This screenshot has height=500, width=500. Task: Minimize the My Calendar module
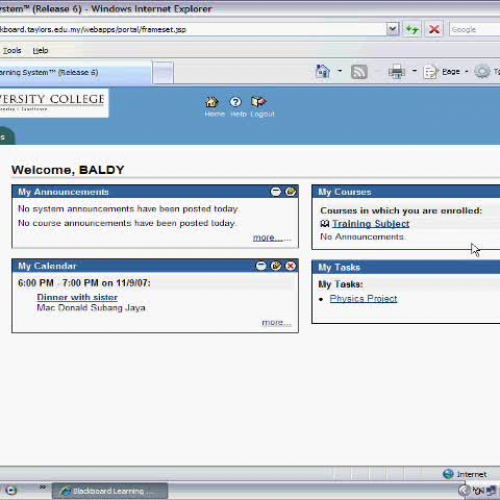pos(261,266)
